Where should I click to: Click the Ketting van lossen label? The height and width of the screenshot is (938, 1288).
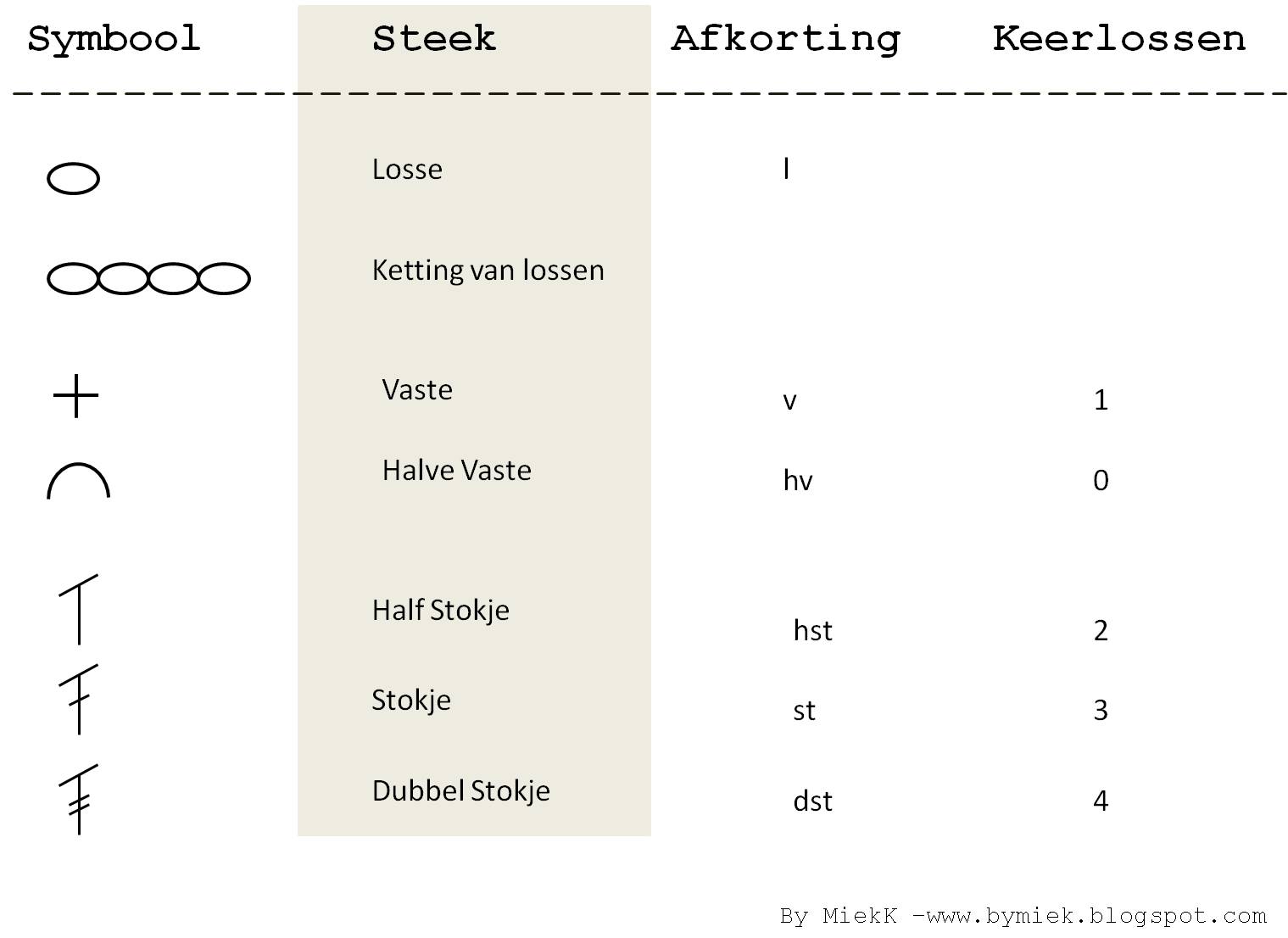488,270
